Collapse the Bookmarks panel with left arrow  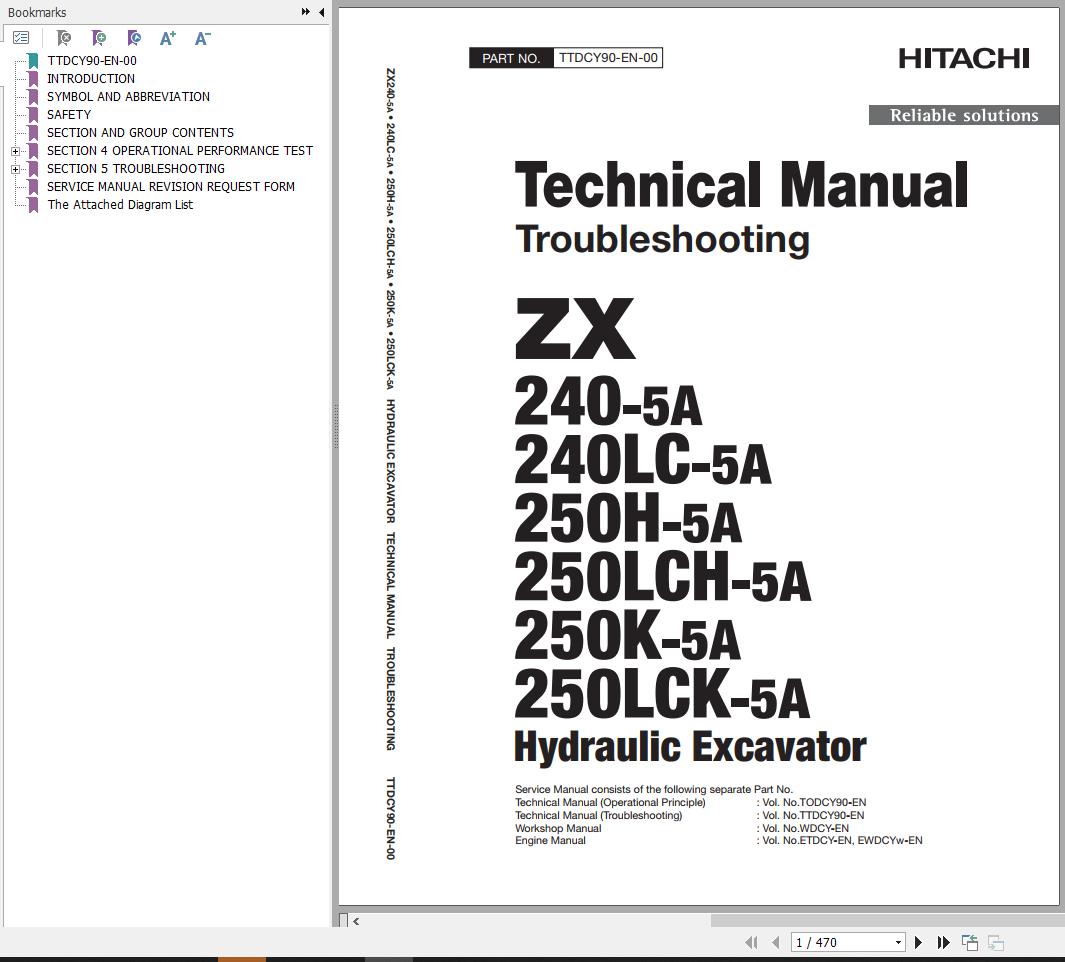point(321,12)
